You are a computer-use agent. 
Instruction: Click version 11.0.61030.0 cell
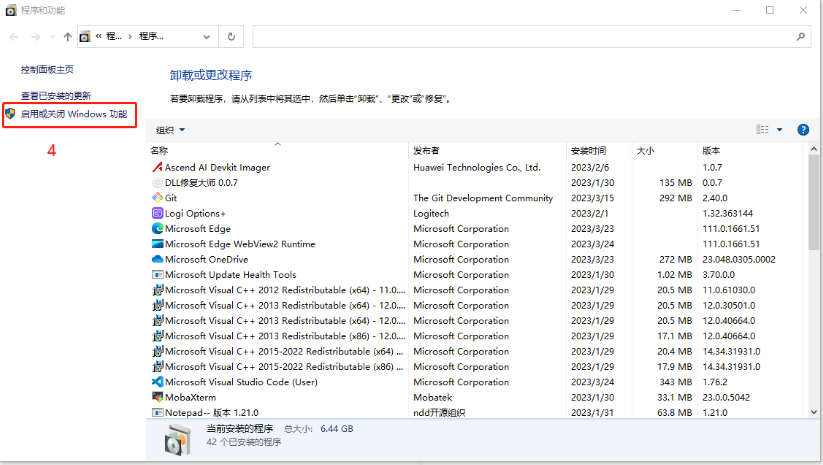tap(729, 290)
